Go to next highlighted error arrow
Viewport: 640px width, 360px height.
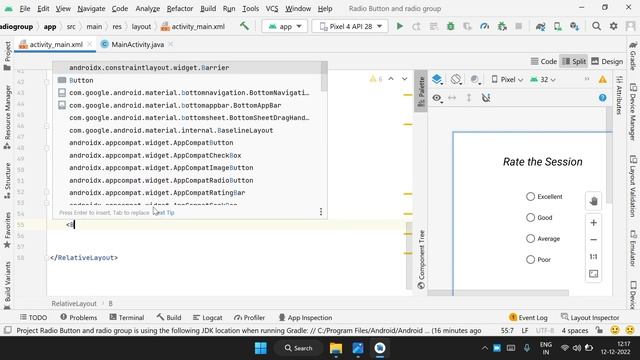[404, 79]
